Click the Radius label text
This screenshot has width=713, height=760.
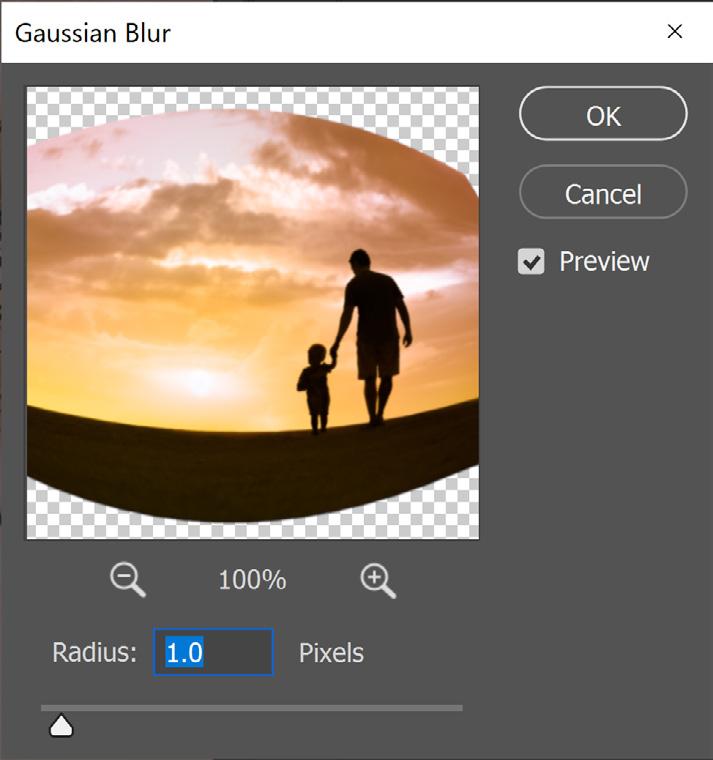95,652
